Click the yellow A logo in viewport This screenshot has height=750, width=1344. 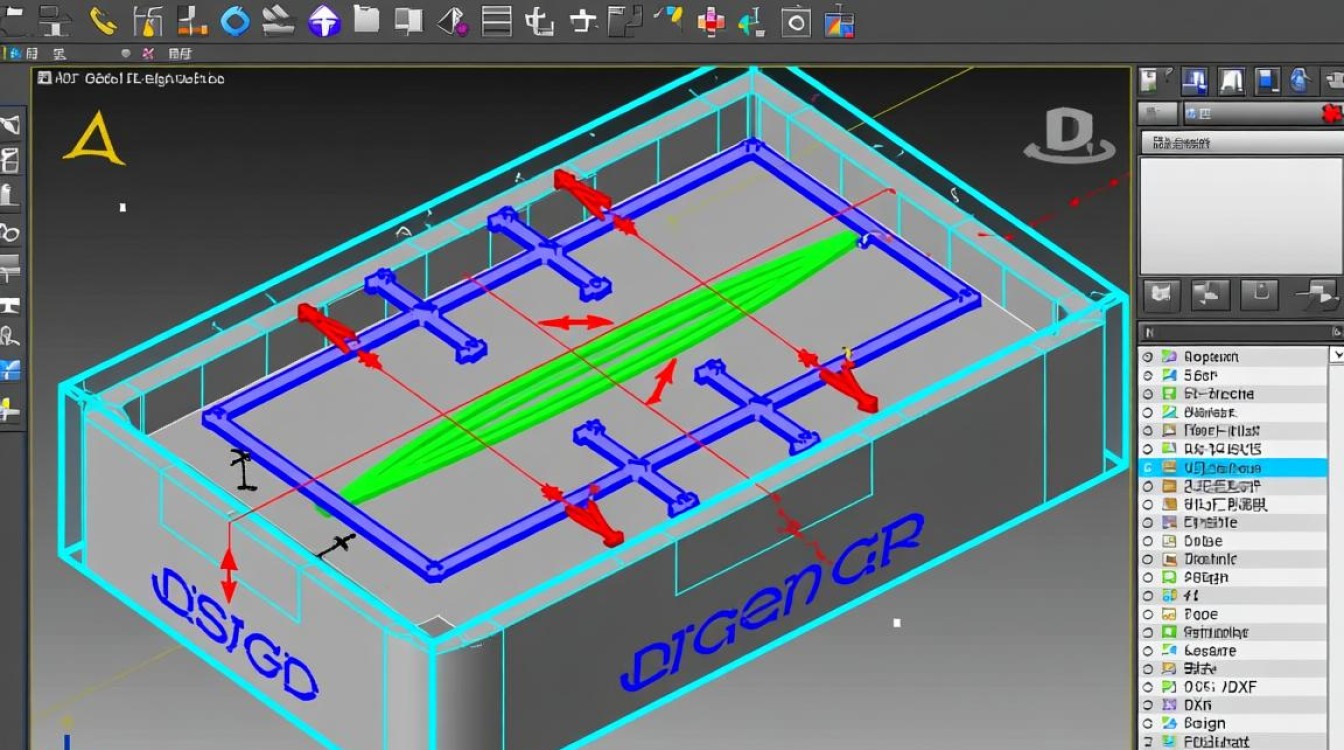93,138
